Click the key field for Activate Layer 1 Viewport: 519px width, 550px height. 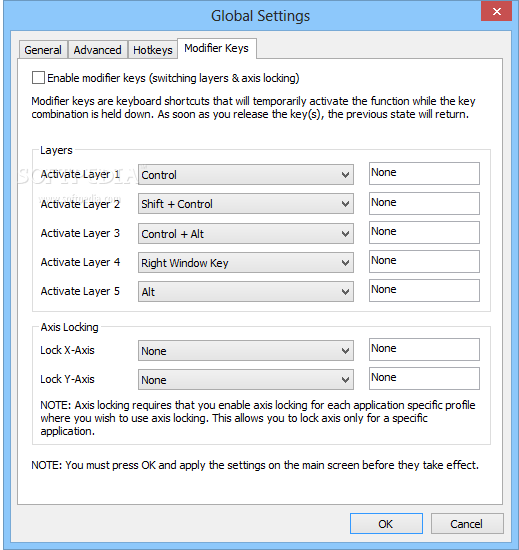tap(424, 173)
